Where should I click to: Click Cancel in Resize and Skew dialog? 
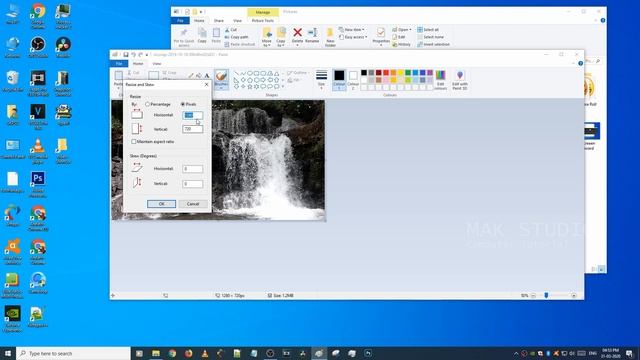(x=193, y=204)
